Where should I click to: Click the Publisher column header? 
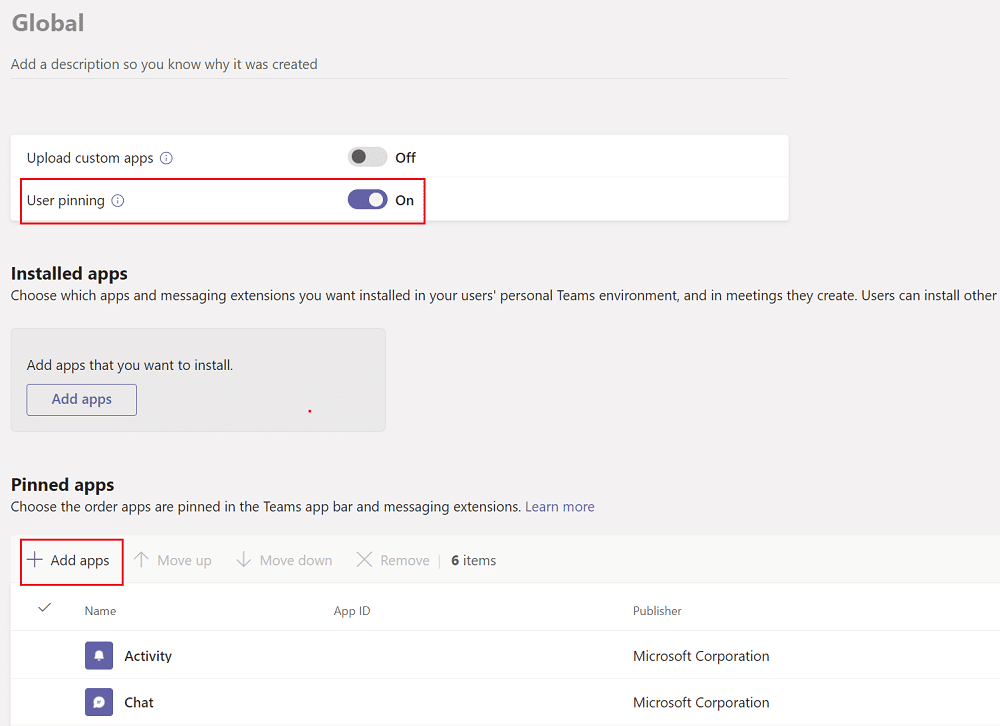[657, 611]
